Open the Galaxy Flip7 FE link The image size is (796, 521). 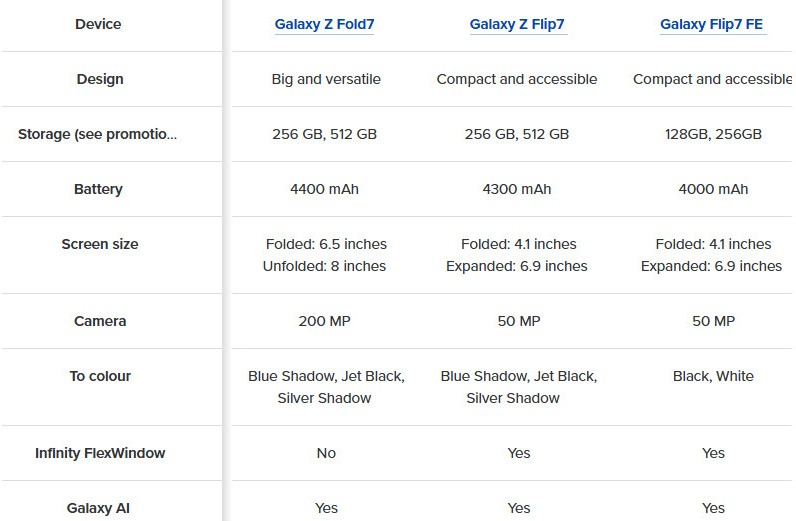click(713, 25)
